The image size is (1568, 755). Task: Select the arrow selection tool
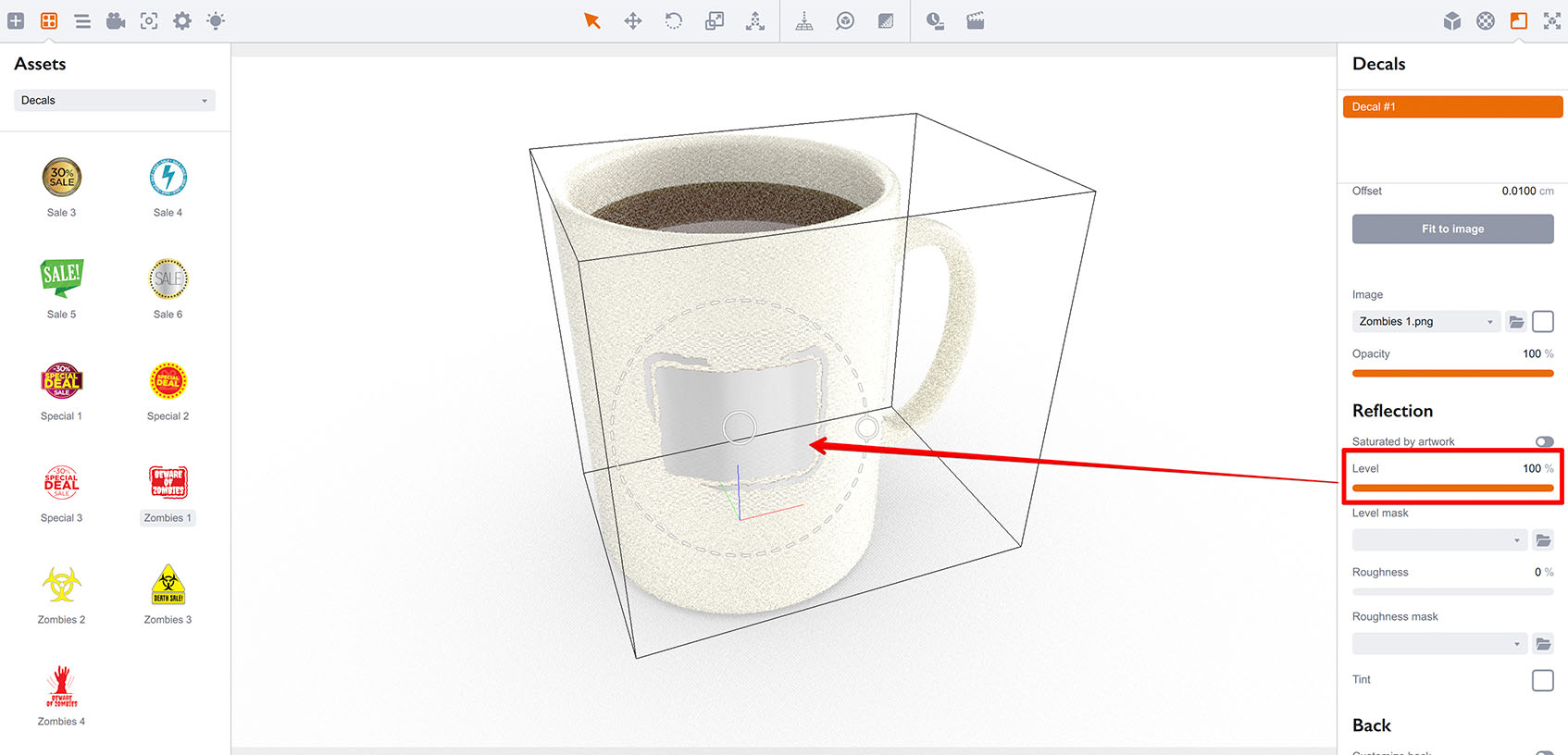click(592, 20)
